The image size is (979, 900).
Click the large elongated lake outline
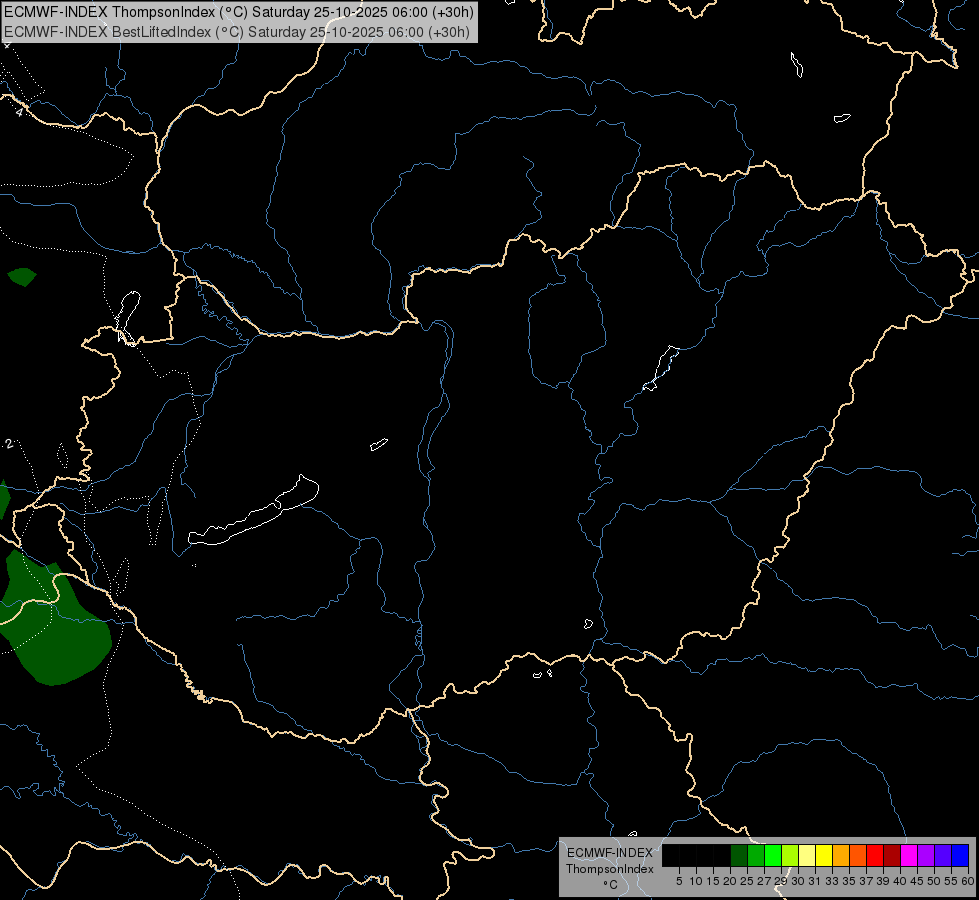[x=254, y=510]
